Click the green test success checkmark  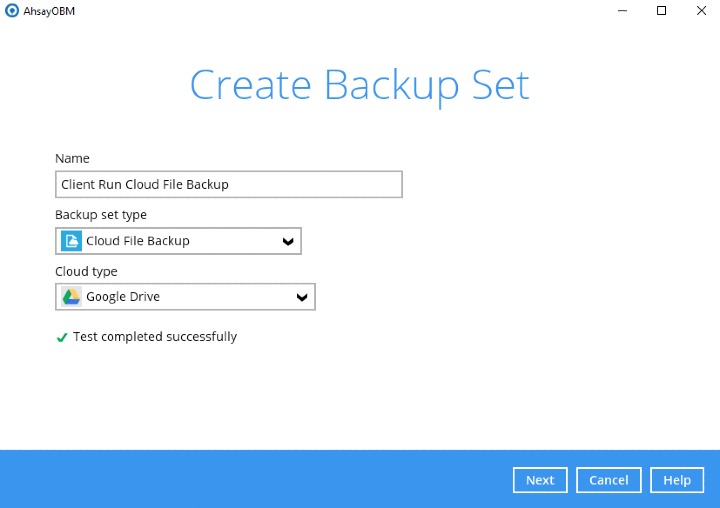[61, 338]
